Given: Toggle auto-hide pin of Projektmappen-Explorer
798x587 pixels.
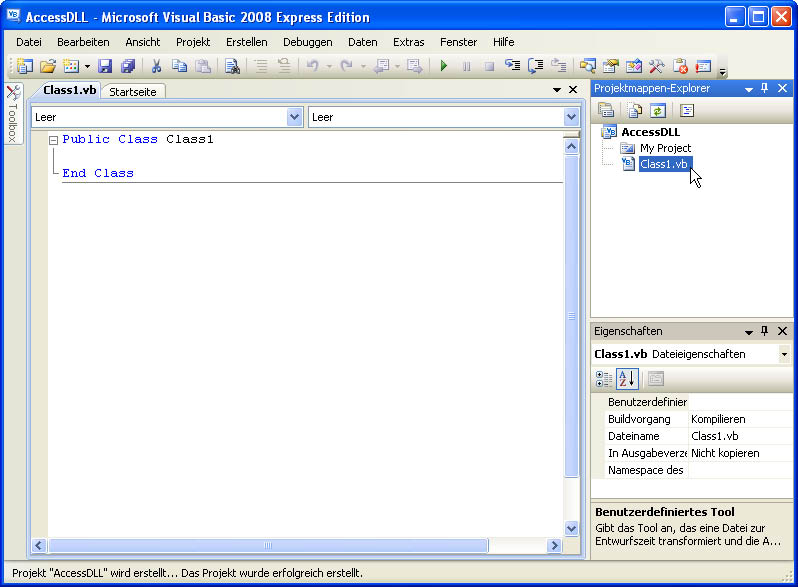Looking at the screenshot, I should coord(765,88).
